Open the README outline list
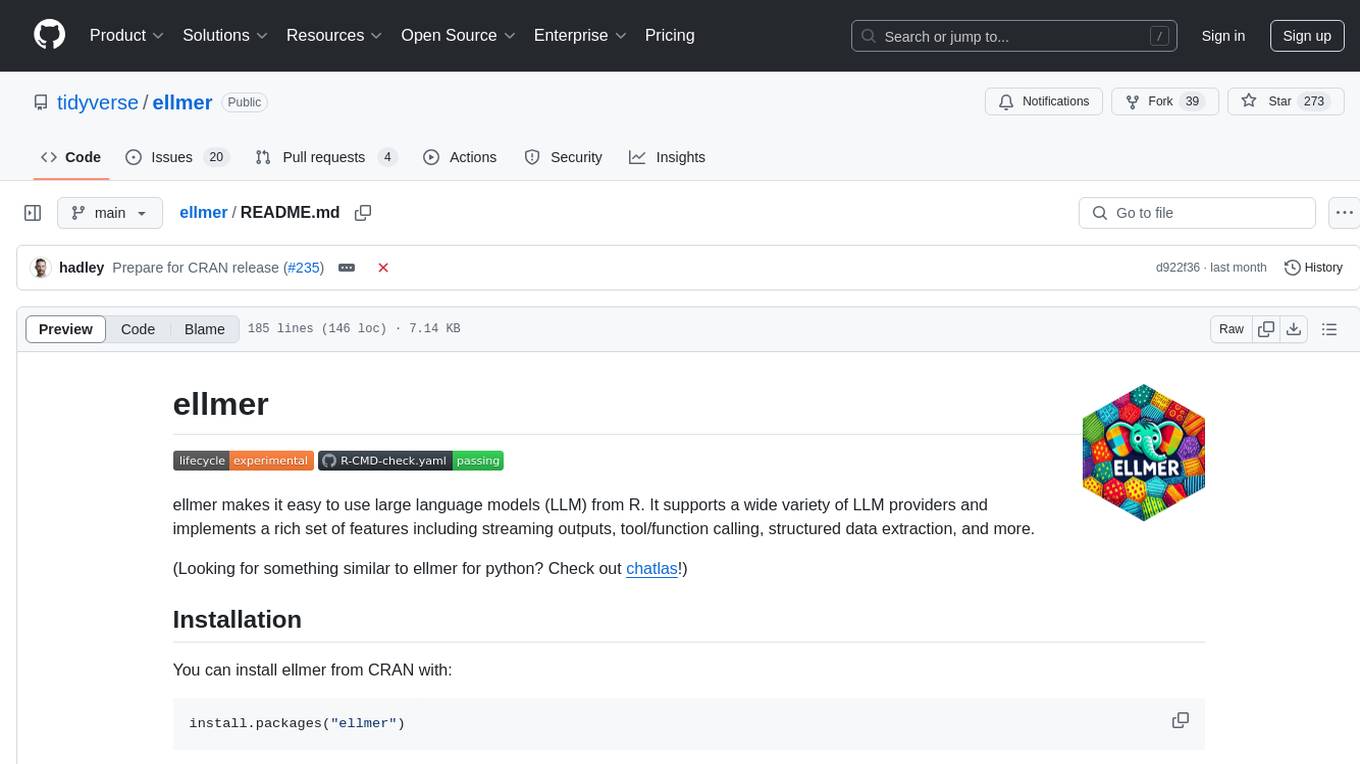This screenshot has width=1360, height=764. (1329, 329)
